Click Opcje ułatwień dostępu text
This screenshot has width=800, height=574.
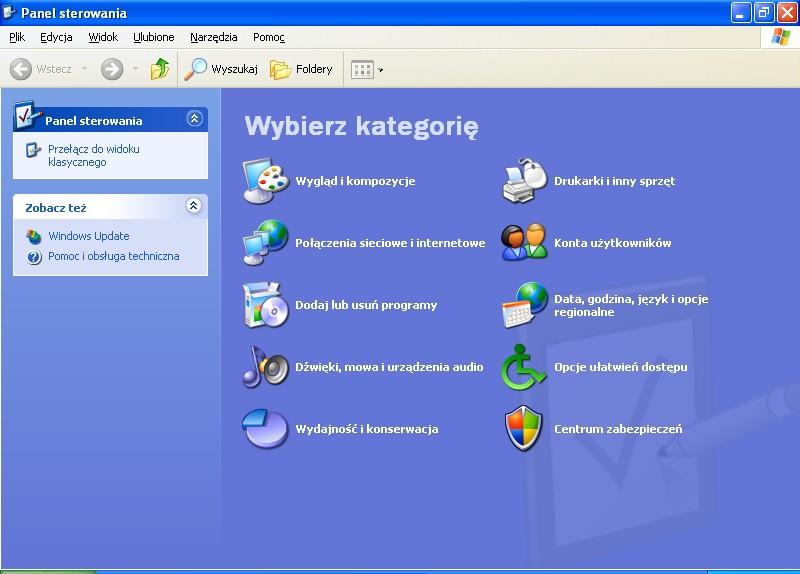pyautogui.click(x=620, y=367)
